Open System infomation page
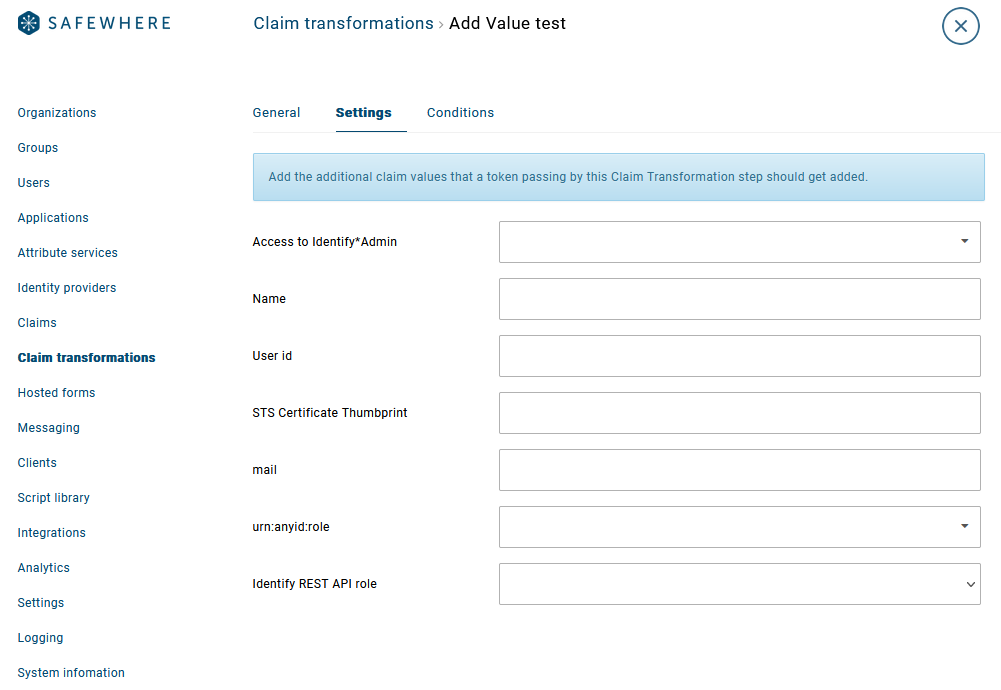1001x690 pixels. 71,673
